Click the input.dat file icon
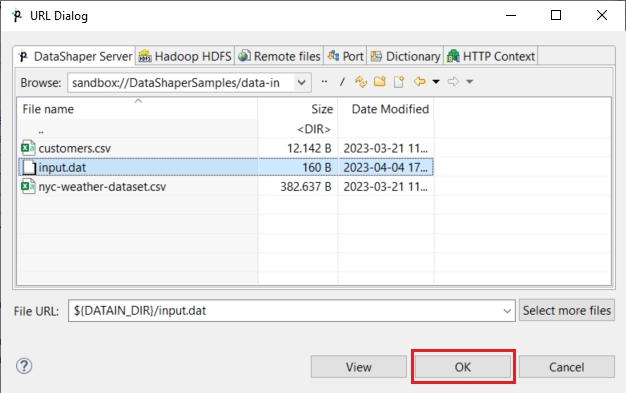This screenshot has height=393, width=626. coord(29,167)
